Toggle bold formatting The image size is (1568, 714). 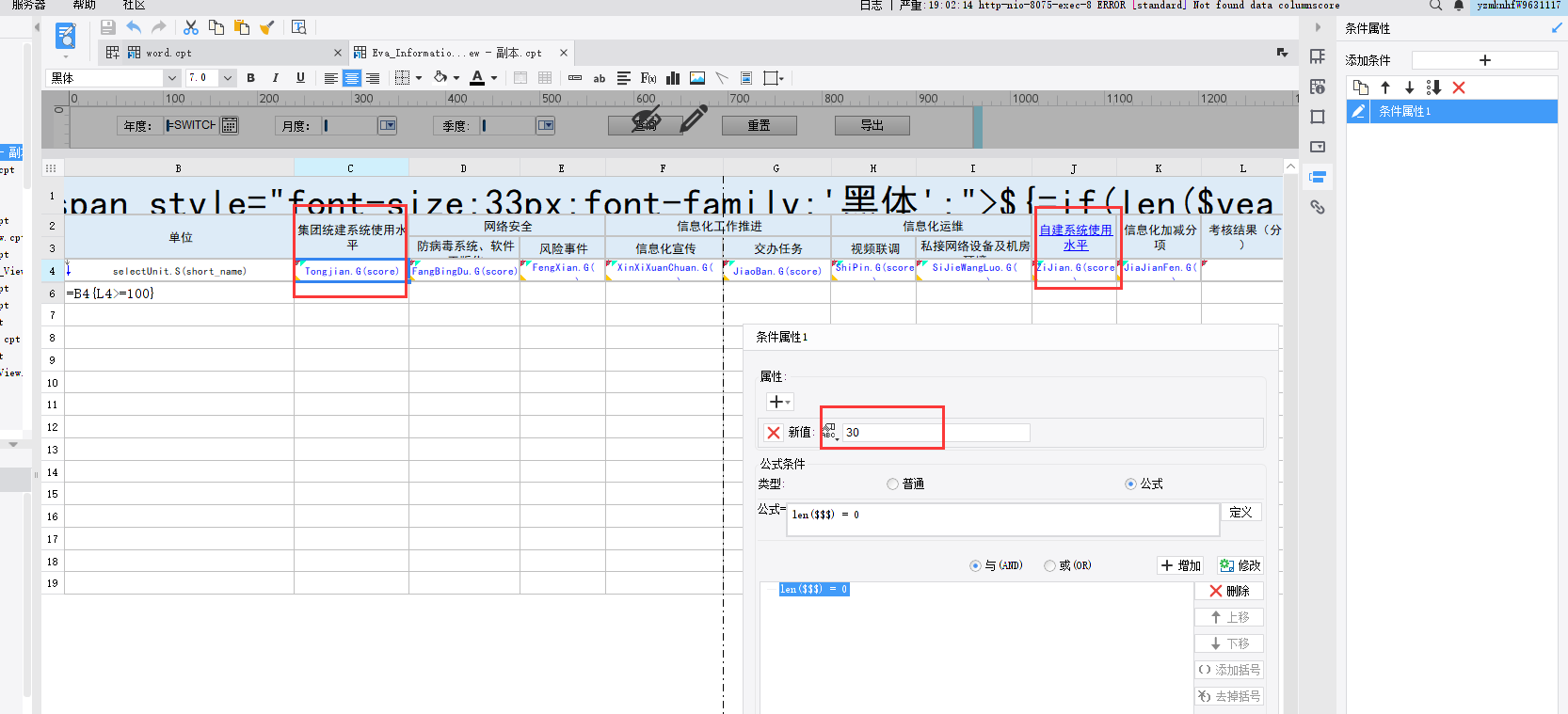pos(251,78)
